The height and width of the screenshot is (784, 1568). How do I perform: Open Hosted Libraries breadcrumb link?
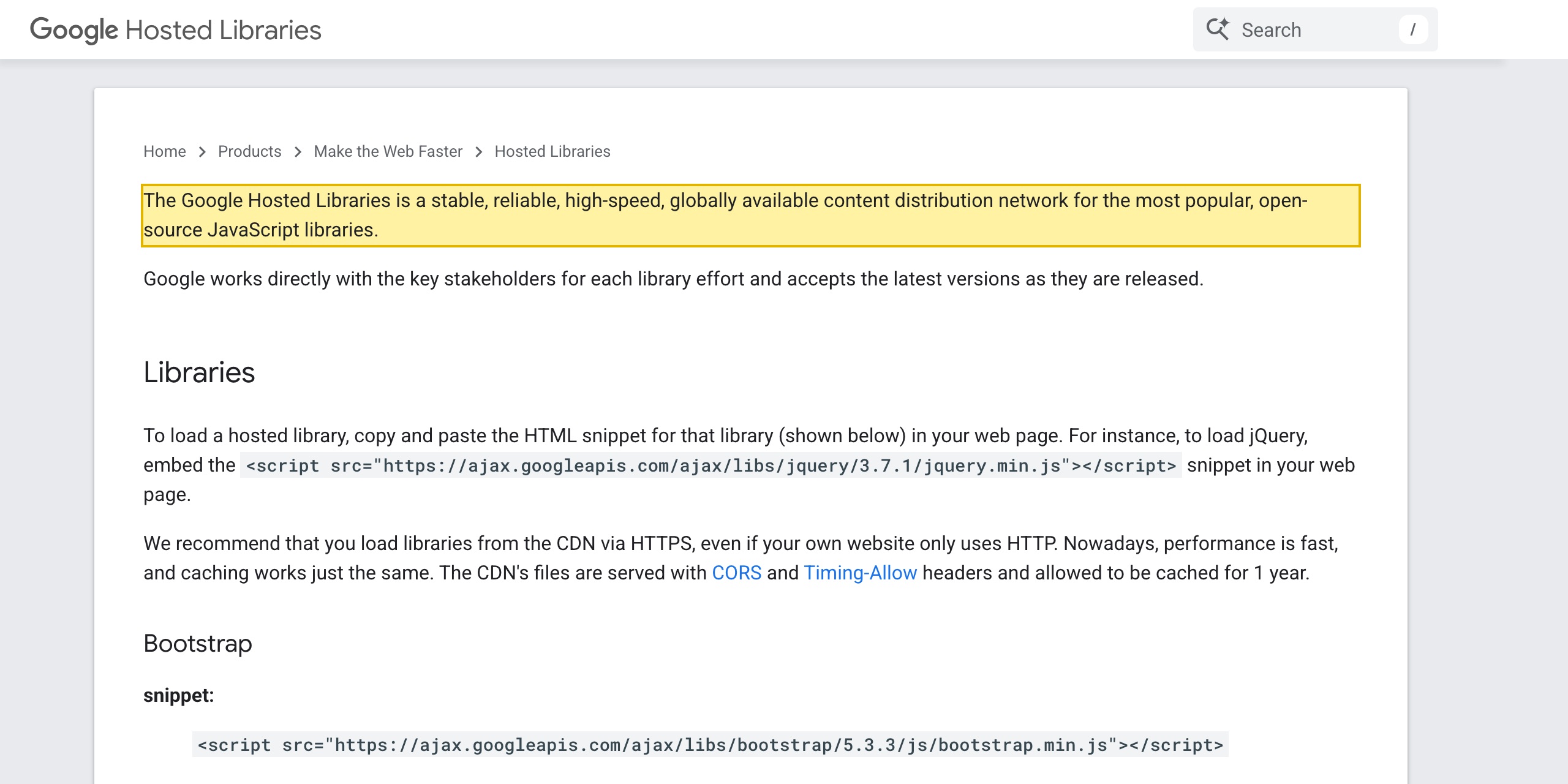click(x=552, y=151)
